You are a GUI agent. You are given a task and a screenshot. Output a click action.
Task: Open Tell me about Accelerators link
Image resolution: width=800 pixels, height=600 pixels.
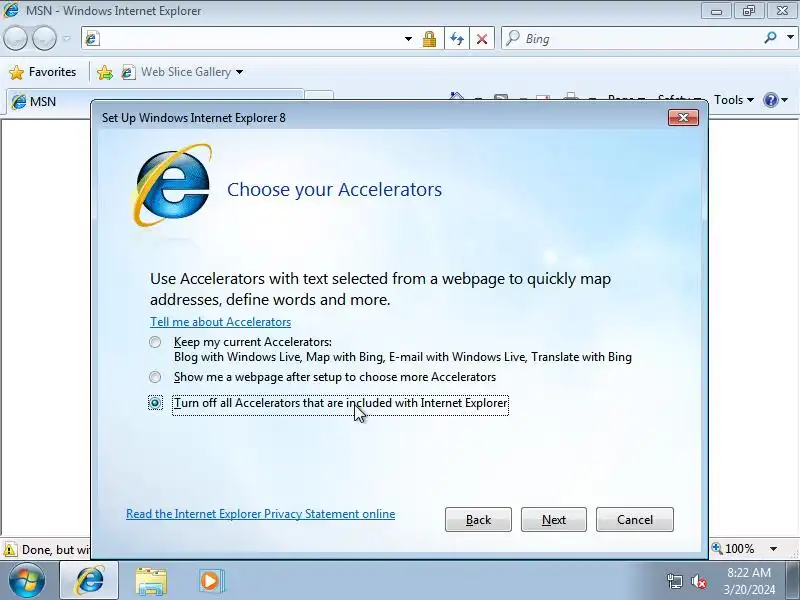click(220, 322)
